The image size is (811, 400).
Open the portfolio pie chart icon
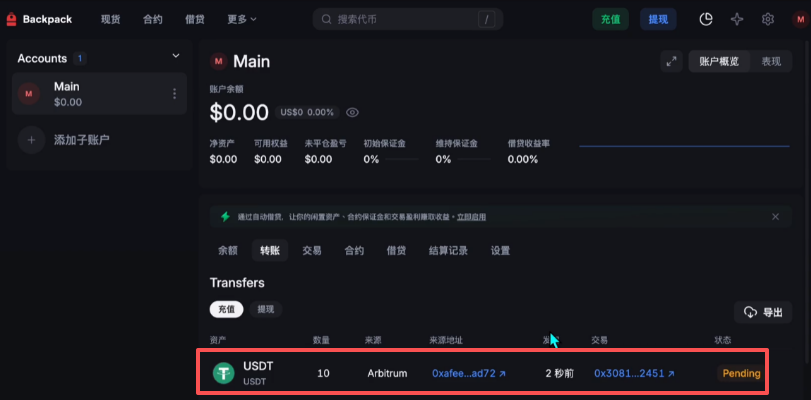click(706, 20)
